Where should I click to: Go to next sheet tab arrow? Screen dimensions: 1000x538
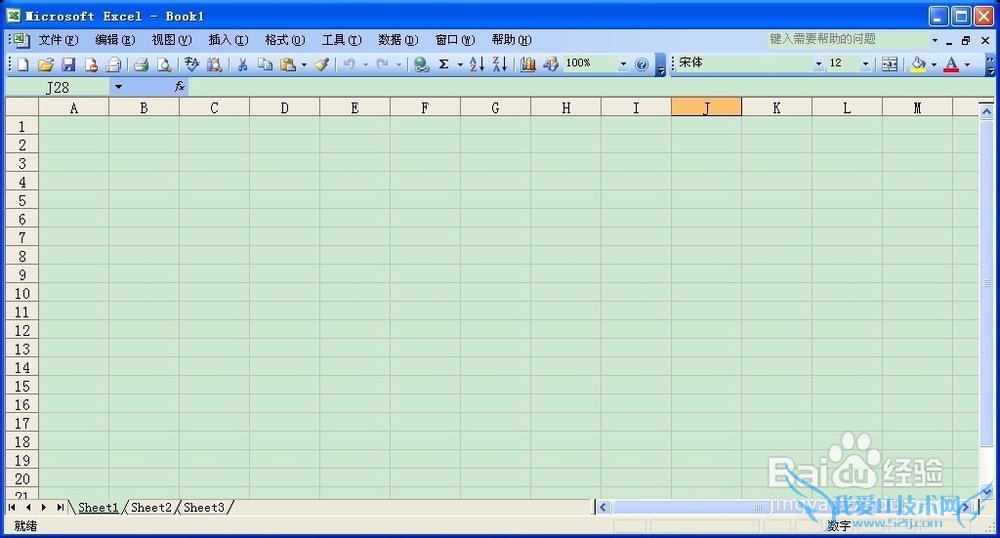(x=43, y=507)
